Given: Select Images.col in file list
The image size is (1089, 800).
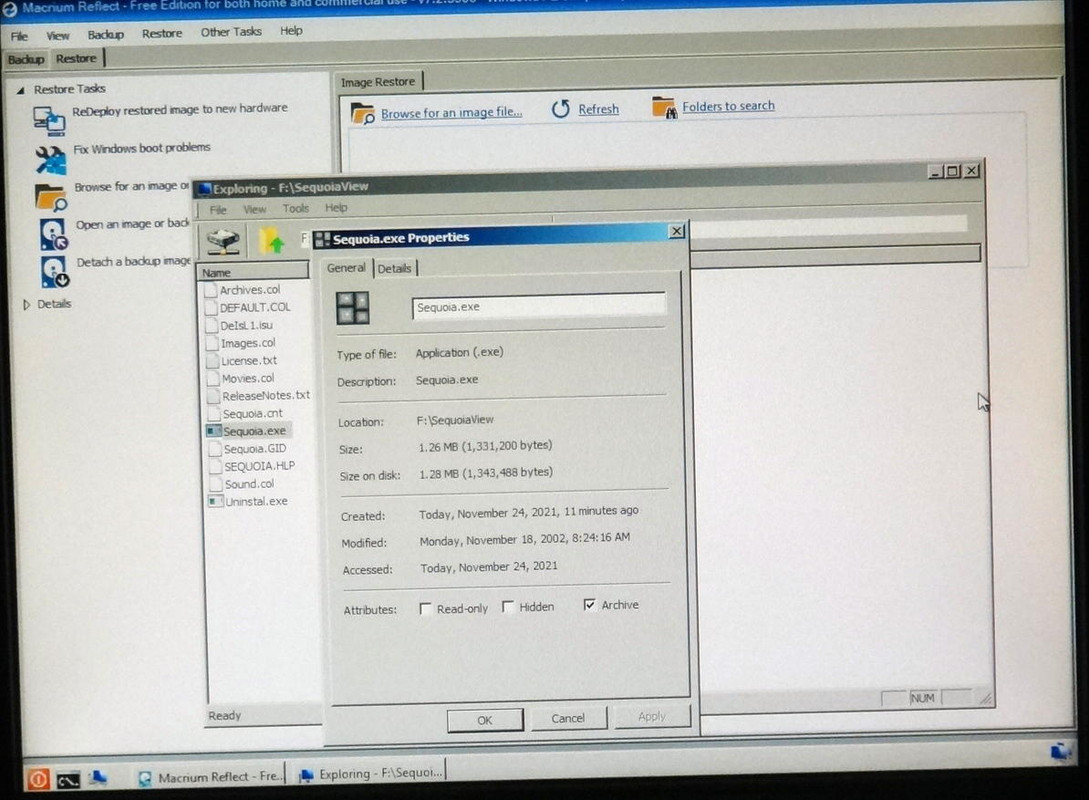Looking at the screenshot, I should coord(248,343).
